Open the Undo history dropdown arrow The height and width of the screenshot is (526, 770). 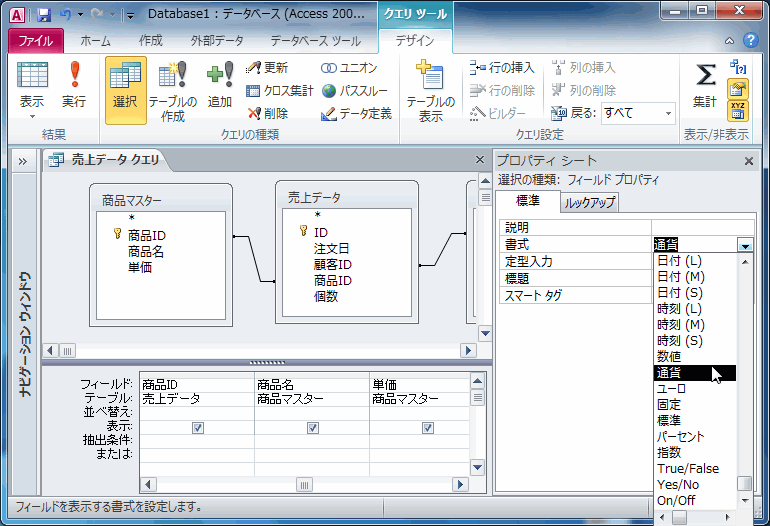point(81,15)
